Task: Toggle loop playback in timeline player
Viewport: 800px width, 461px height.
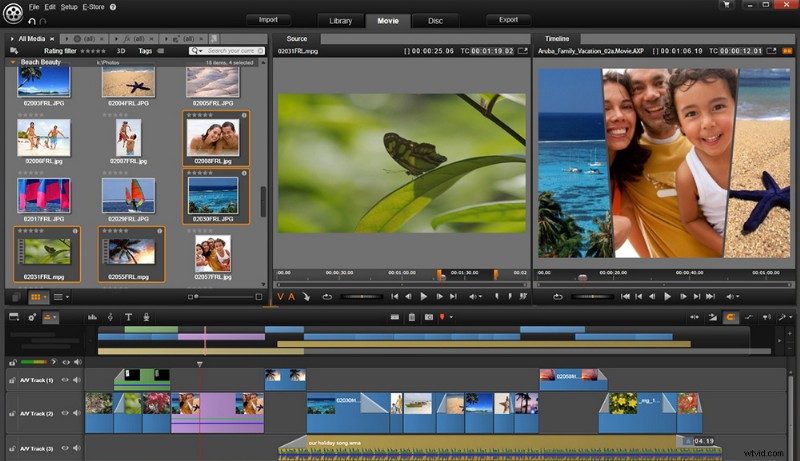Action: (x=558, y=297)
